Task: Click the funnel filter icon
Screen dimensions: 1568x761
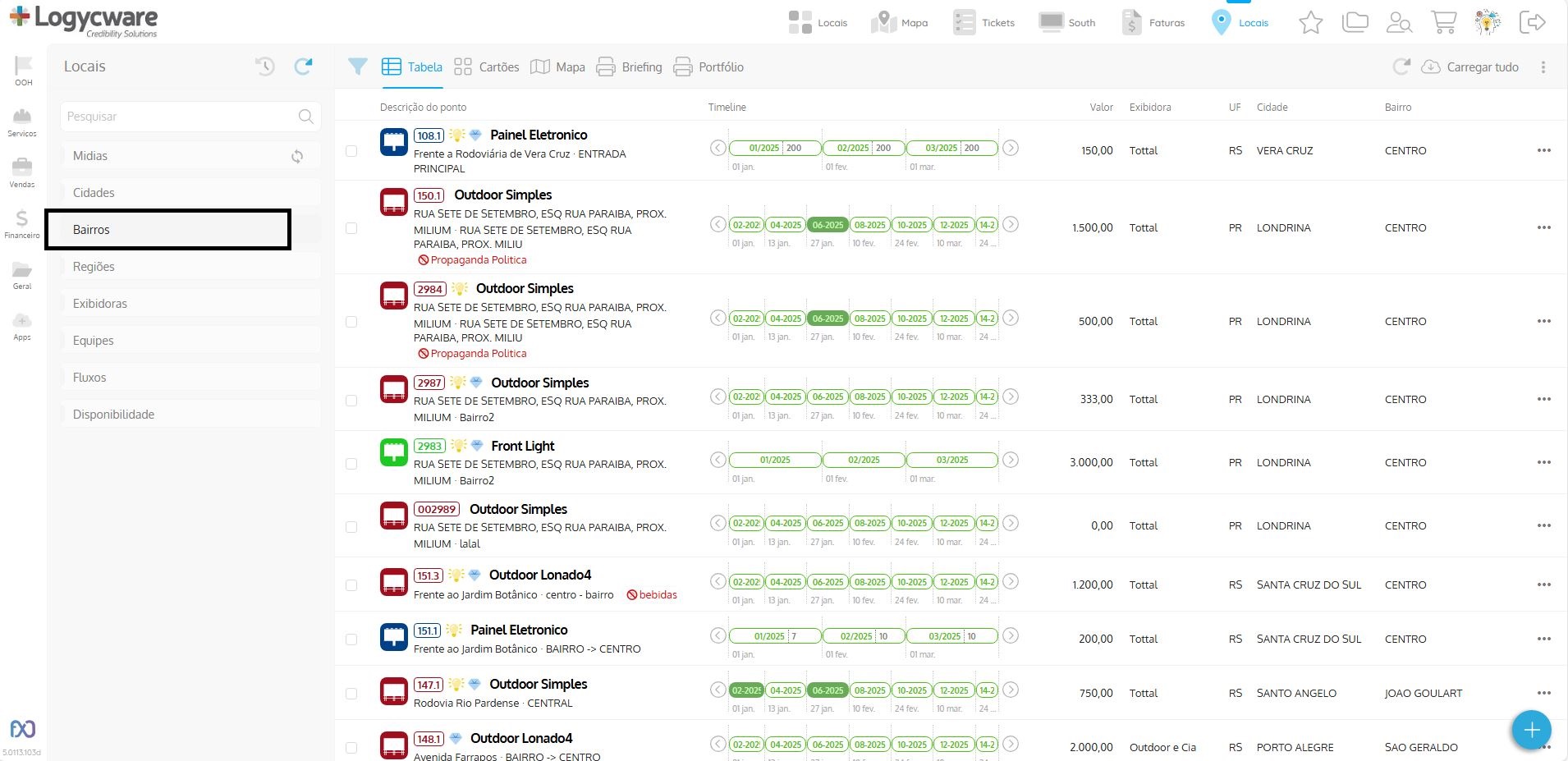Action: [x=357, y=66]
